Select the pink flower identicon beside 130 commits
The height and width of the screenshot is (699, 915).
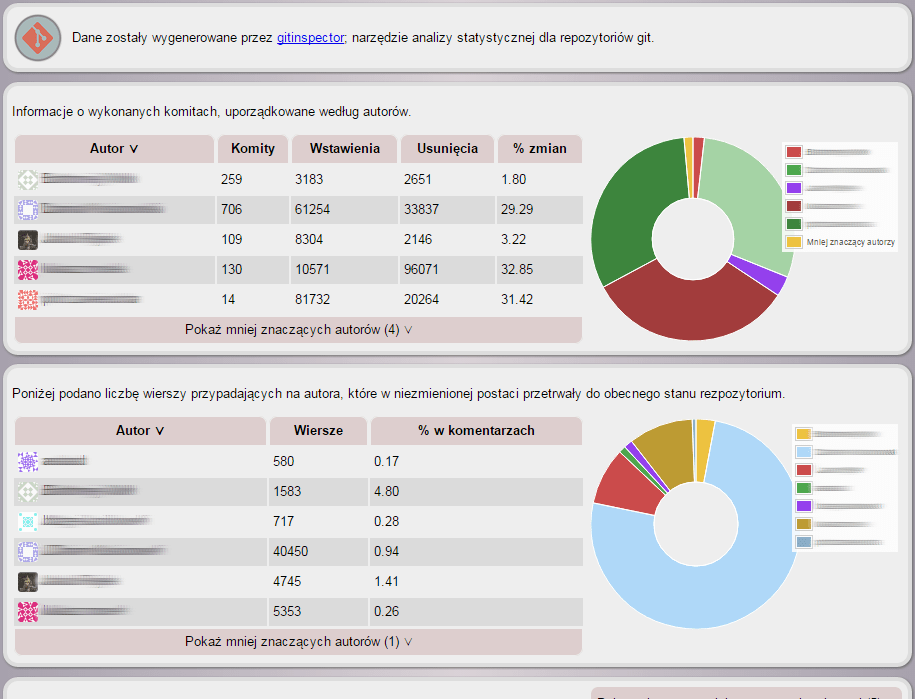tap(28, 270)
